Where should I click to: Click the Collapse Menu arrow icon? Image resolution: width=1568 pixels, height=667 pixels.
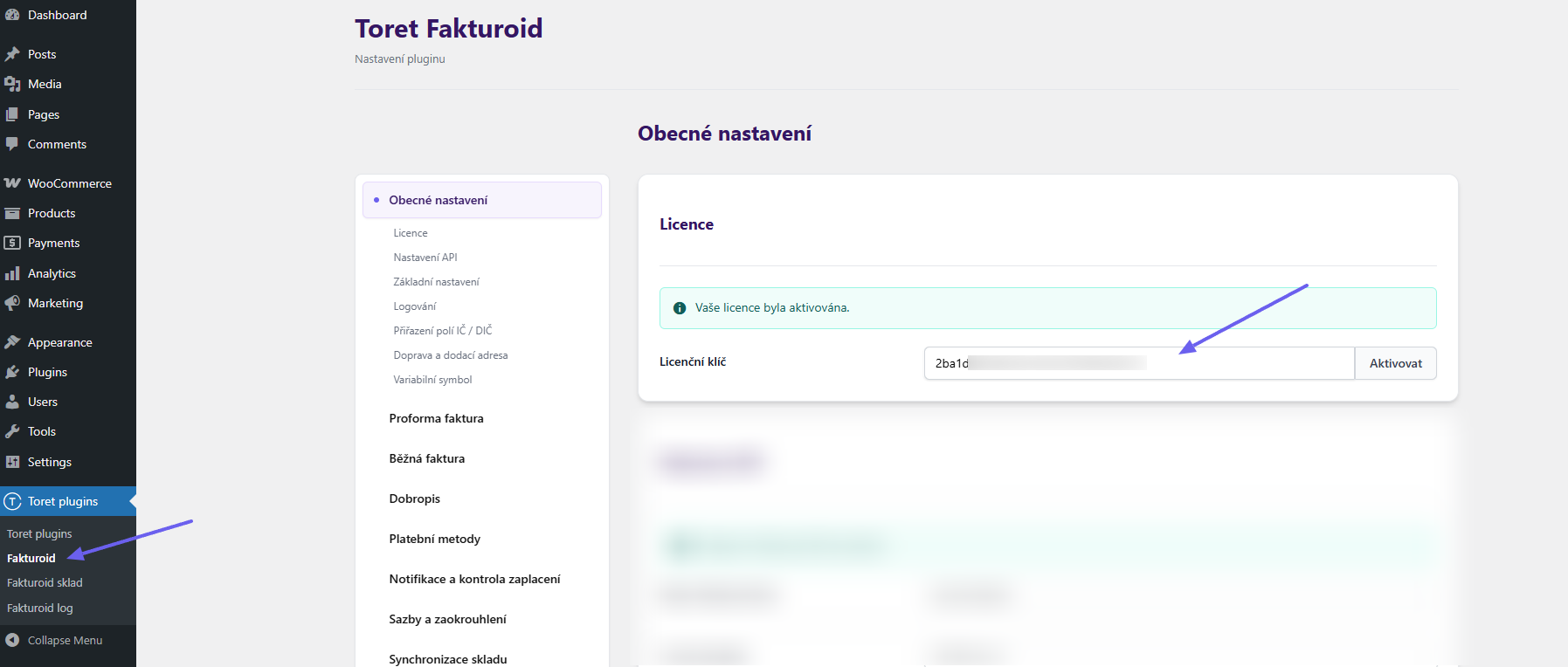coord(12,640)
